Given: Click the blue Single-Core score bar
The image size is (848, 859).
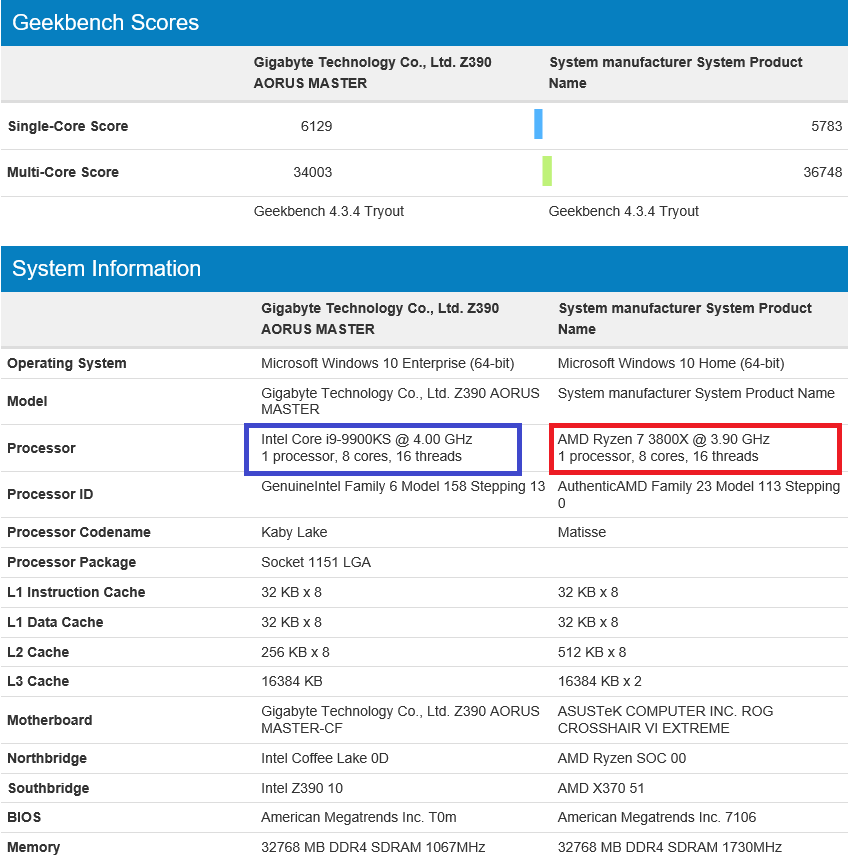Looking at the screenshot, I should [538, 124].
